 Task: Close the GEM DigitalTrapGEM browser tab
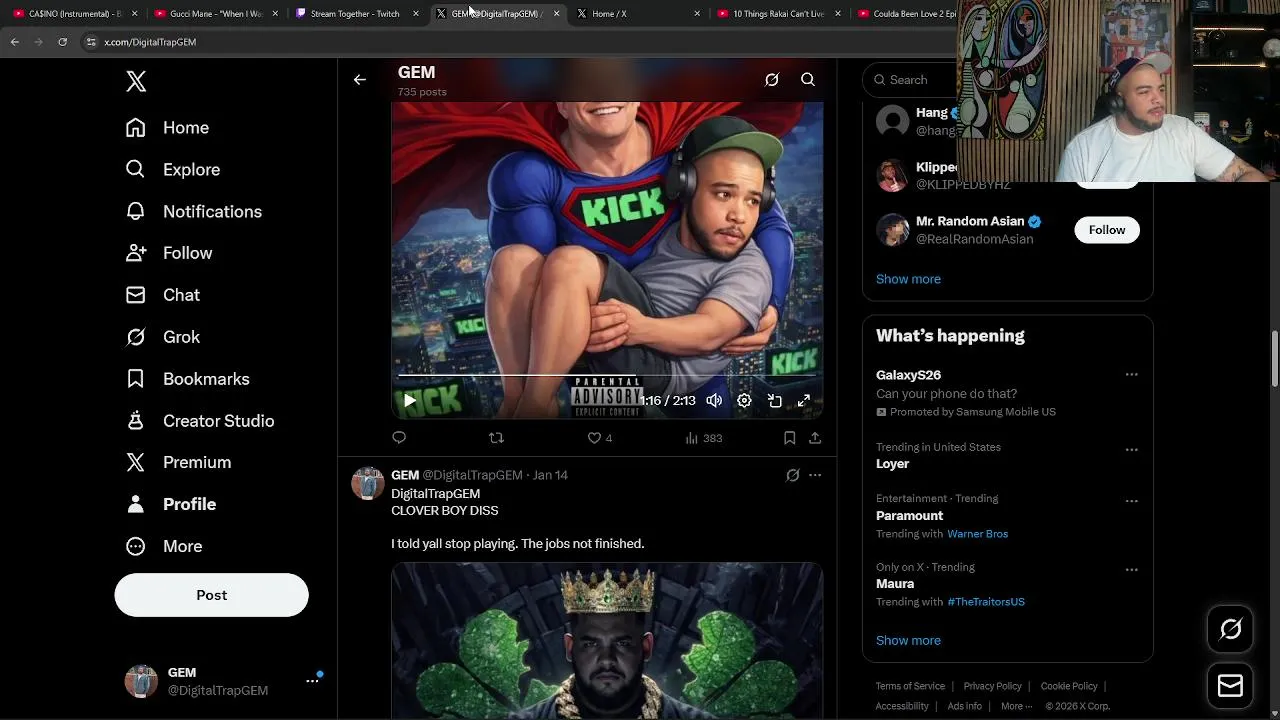tap(556, 14)
